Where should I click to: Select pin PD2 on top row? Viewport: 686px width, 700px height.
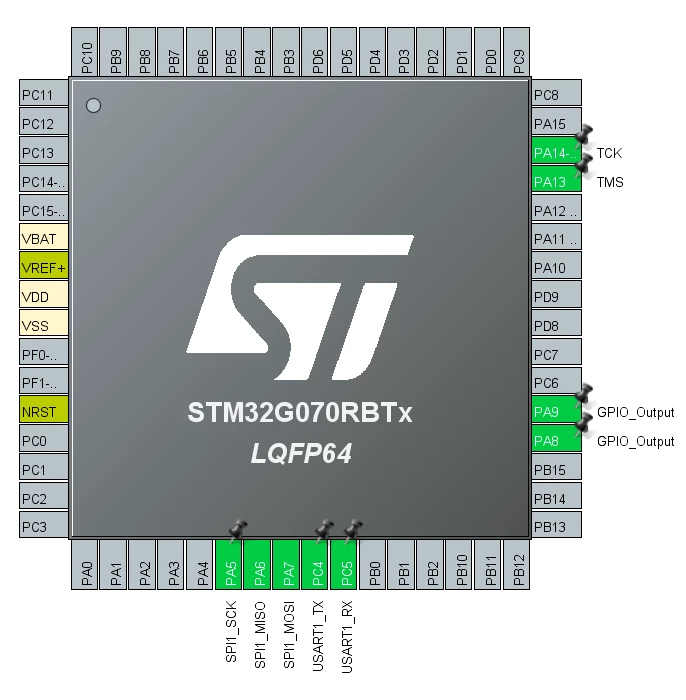coord(430,52)
